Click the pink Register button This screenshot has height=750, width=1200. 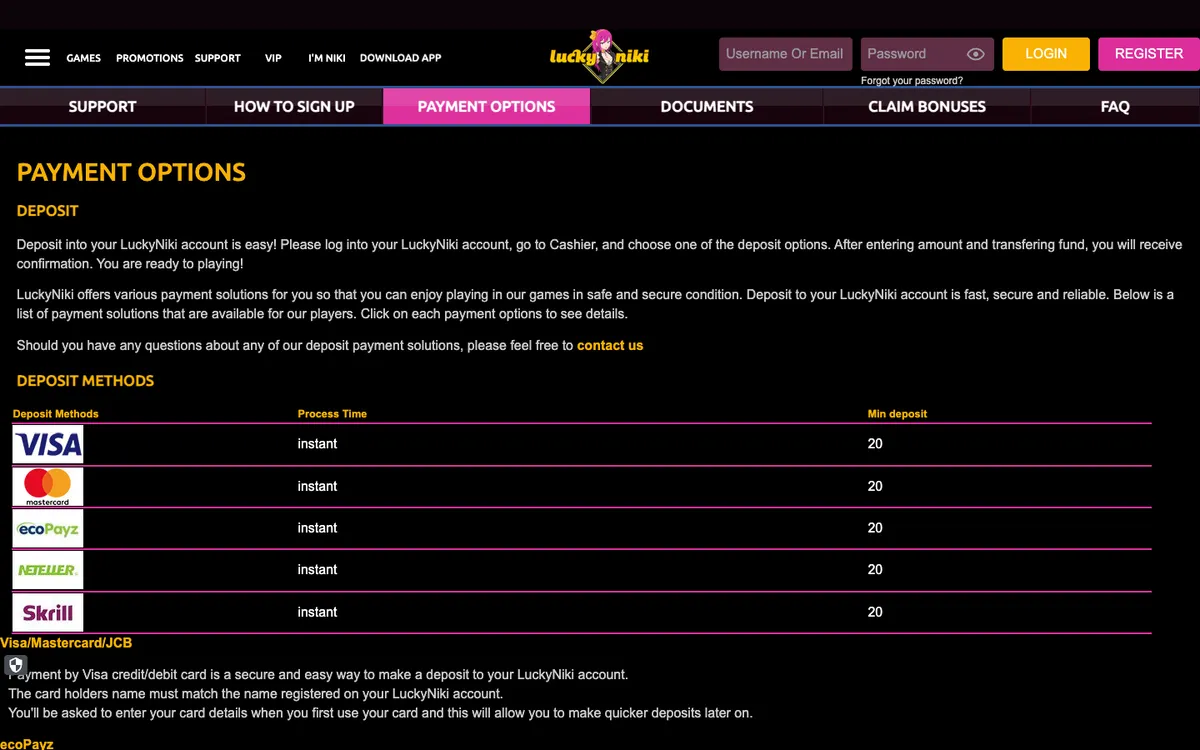tap(1149, 54)
